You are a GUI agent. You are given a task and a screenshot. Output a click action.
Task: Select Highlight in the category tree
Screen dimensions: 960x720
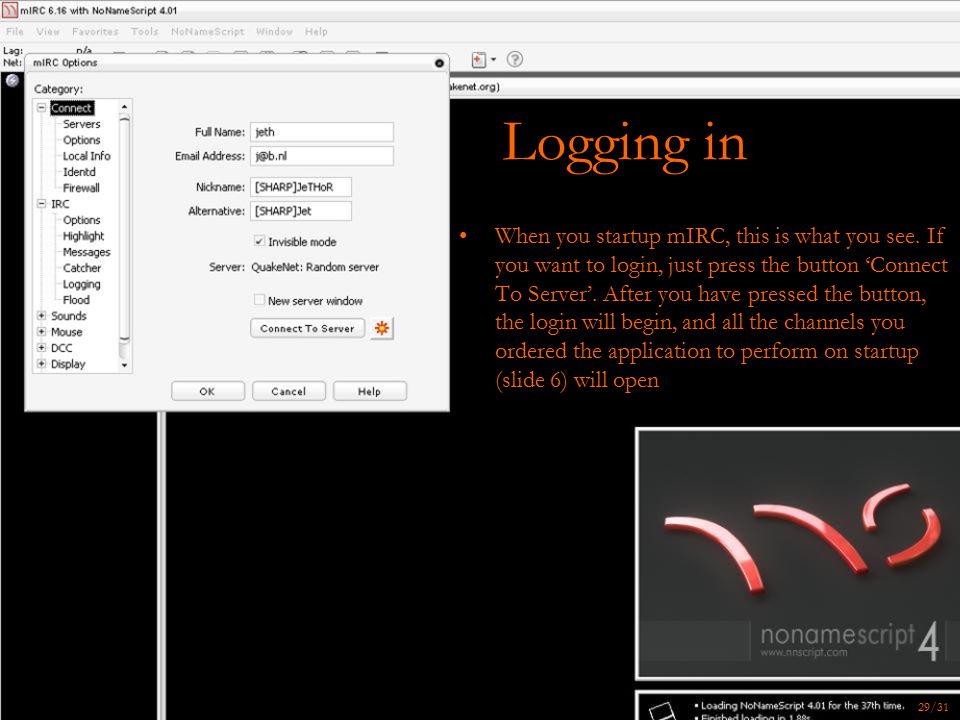coord(83,236)
